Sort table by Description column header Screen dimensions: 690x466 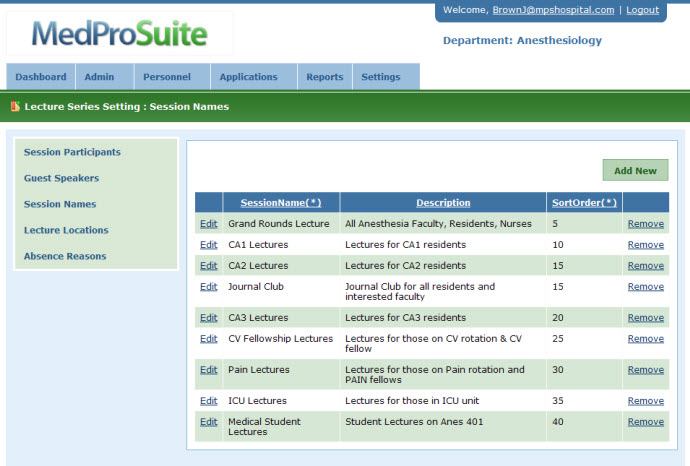pyautogui.click(x=443, y=202)
